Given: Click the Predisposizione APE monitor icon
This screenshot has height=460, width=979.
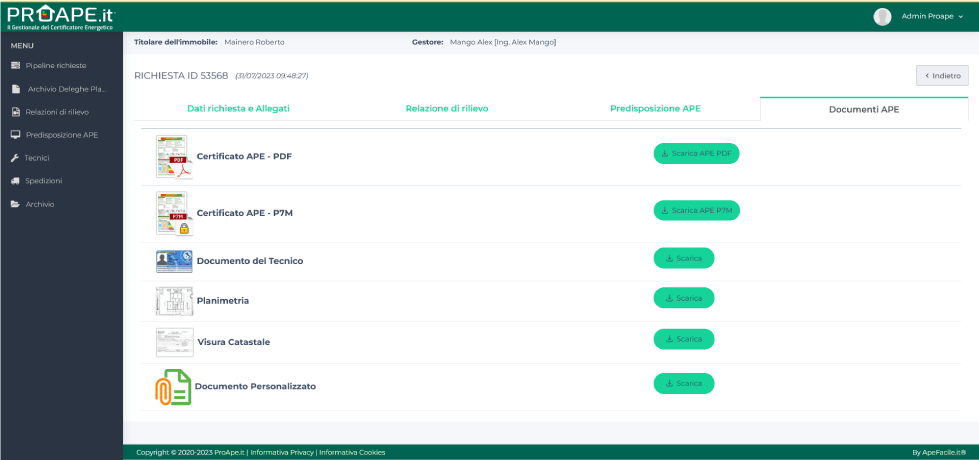Looking at the screenshot, I should coord(15,135).
